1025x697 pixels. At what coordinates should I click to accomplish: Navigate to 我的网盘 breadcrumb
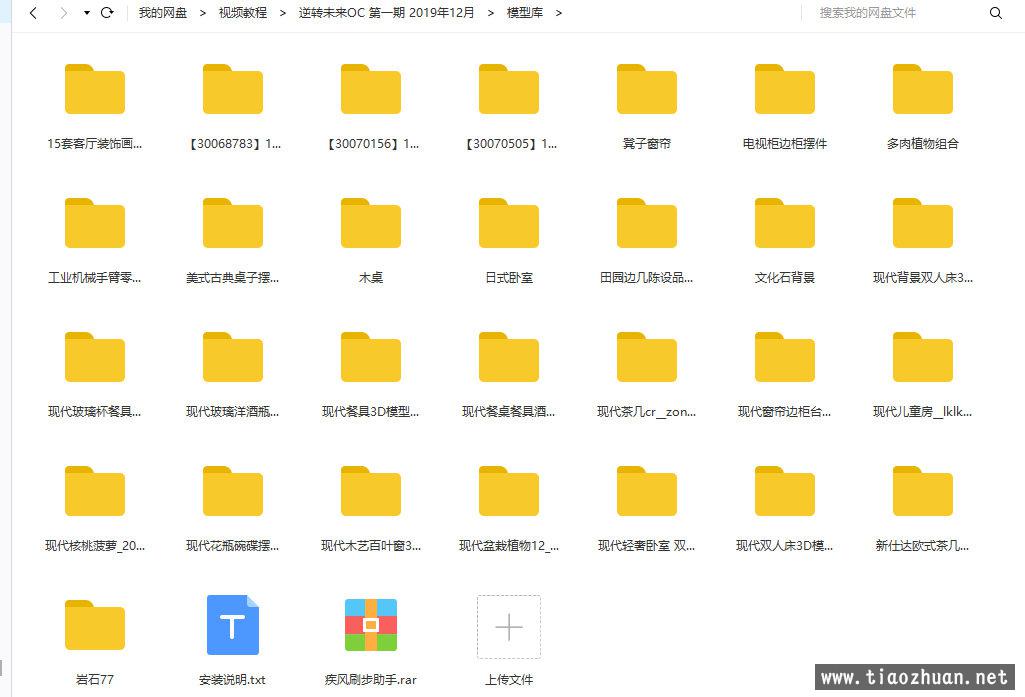pos(163,13)
